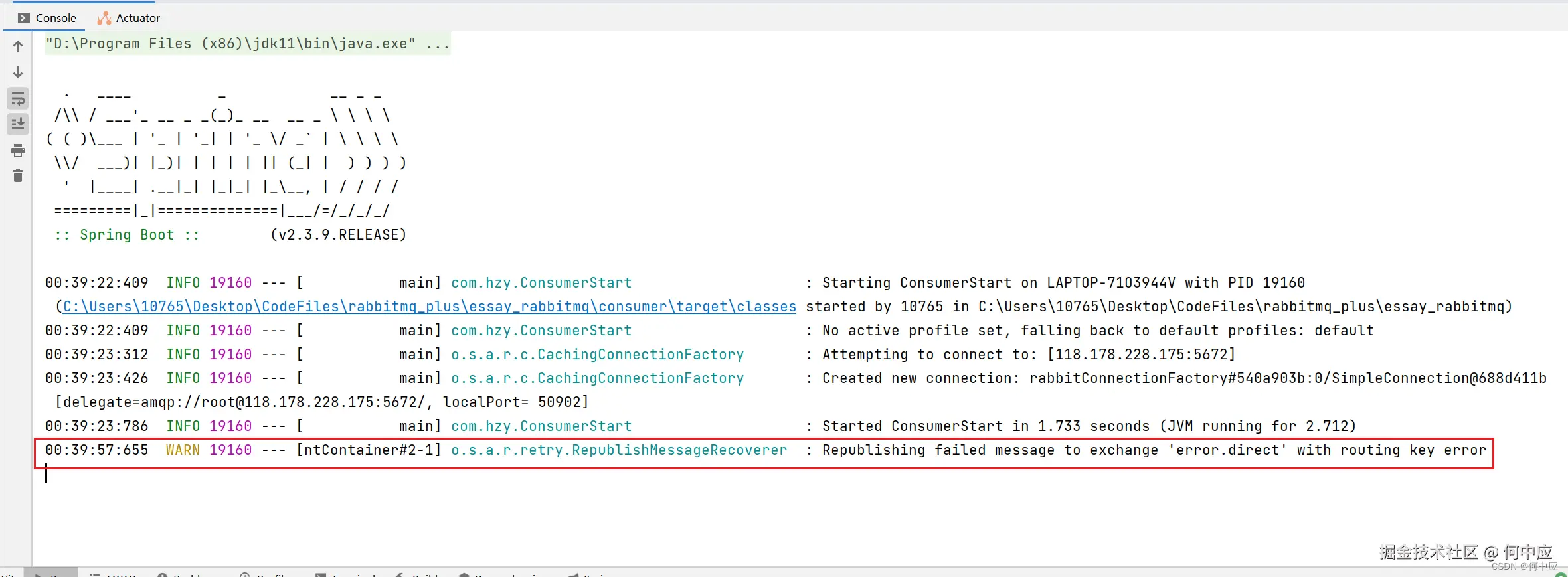Screen dimensions: 1568x577
Task: Click the 'Attempting to connect to' log message
Action: tap(1029, 355)
